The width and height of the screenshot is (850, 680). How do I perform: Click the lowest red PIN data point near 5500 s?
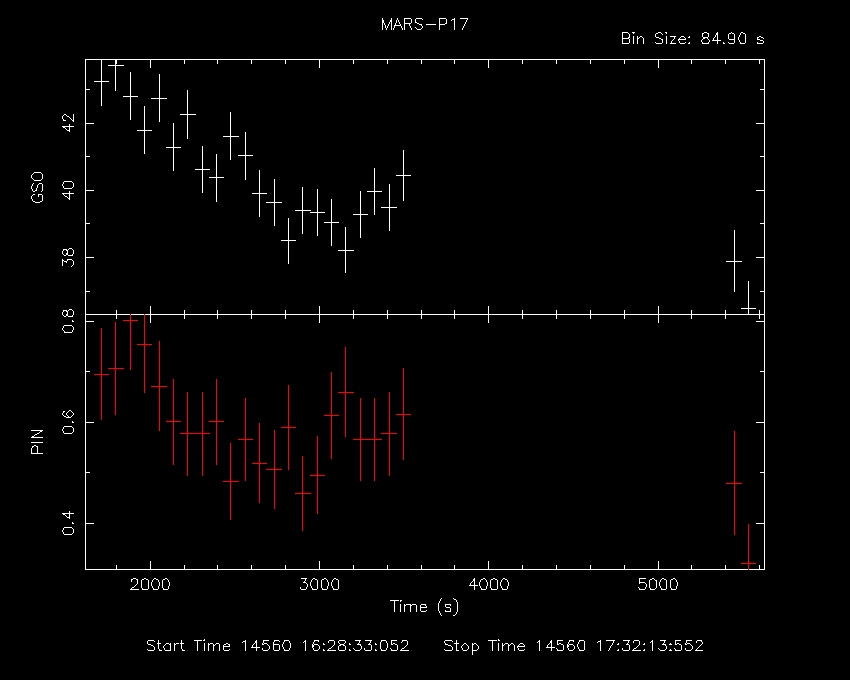tap(749, 564)
